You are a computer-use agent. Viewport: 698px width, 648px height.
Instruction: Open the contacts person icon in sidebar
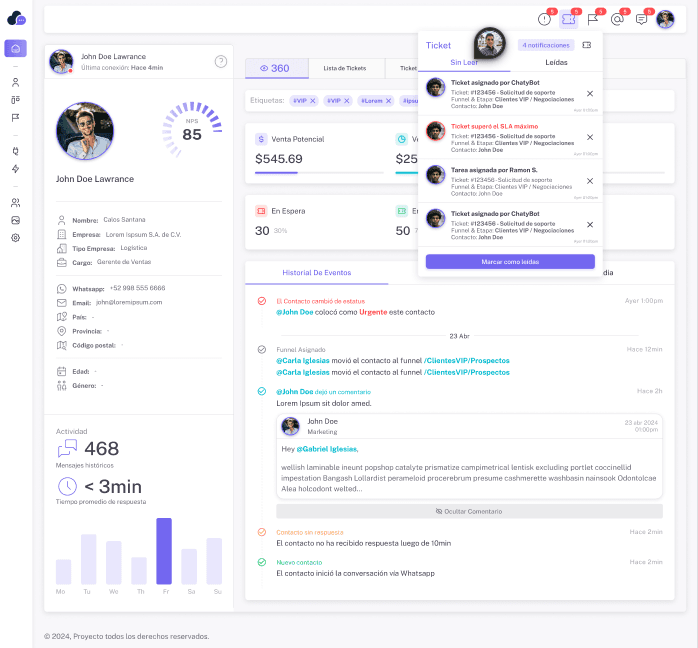[x=16, y=82]
